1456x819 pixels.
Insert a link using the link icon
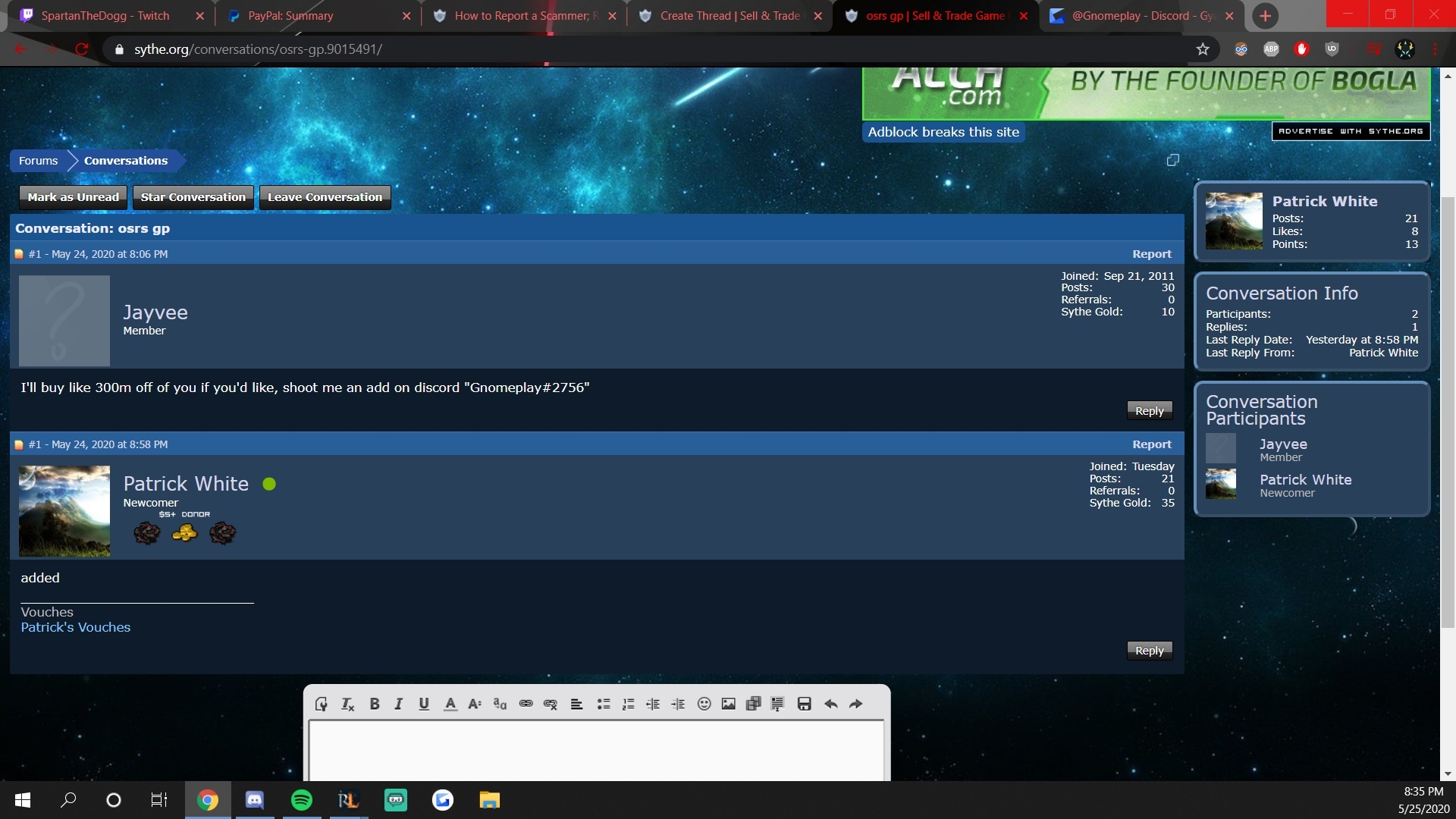pyautogui.click(x=526, y=704)
